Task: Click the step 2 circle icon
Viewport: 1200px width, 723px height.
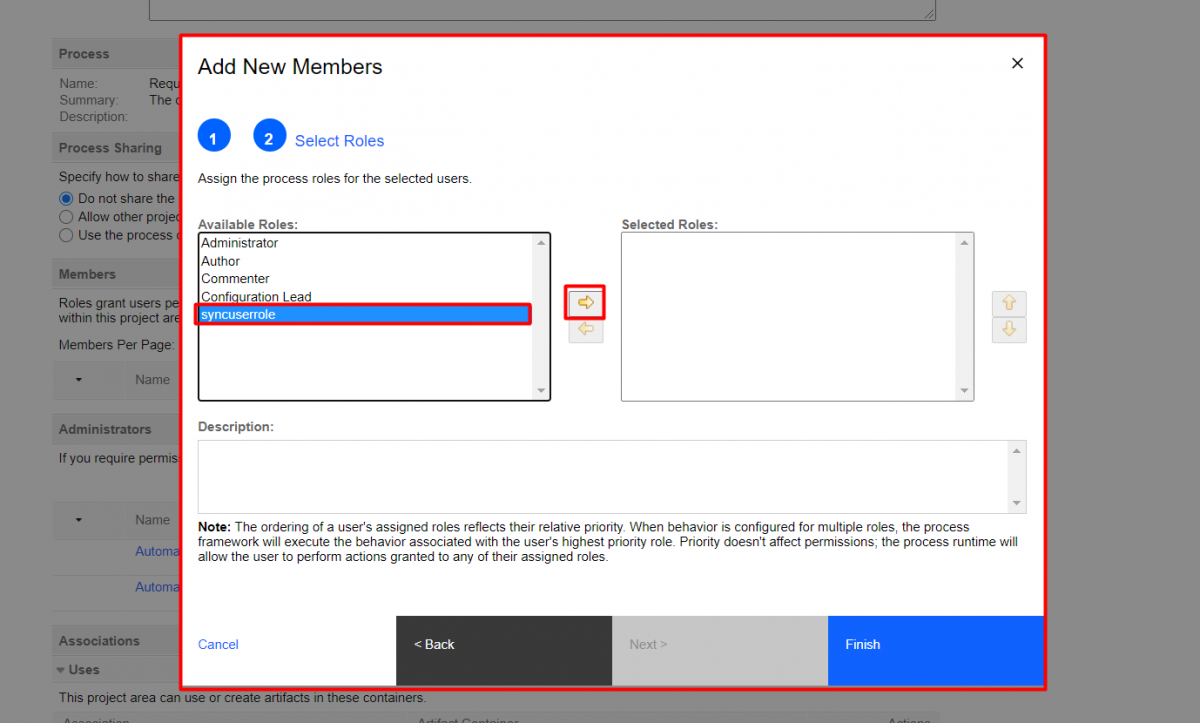Action: tap(270, 135)
